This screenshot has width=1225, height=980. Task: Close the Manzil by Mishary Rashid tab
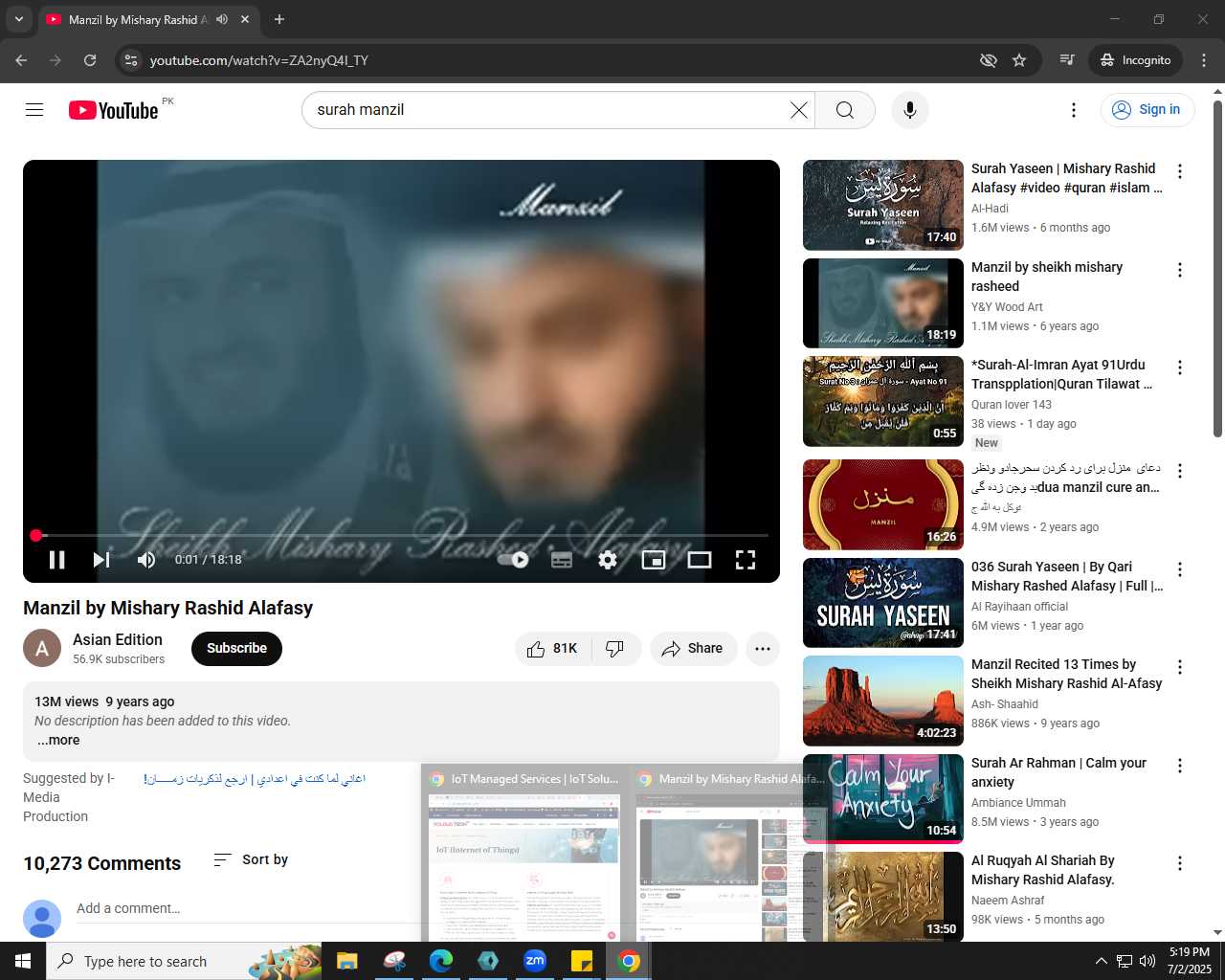pyautogui.click(x=245, y=19)
